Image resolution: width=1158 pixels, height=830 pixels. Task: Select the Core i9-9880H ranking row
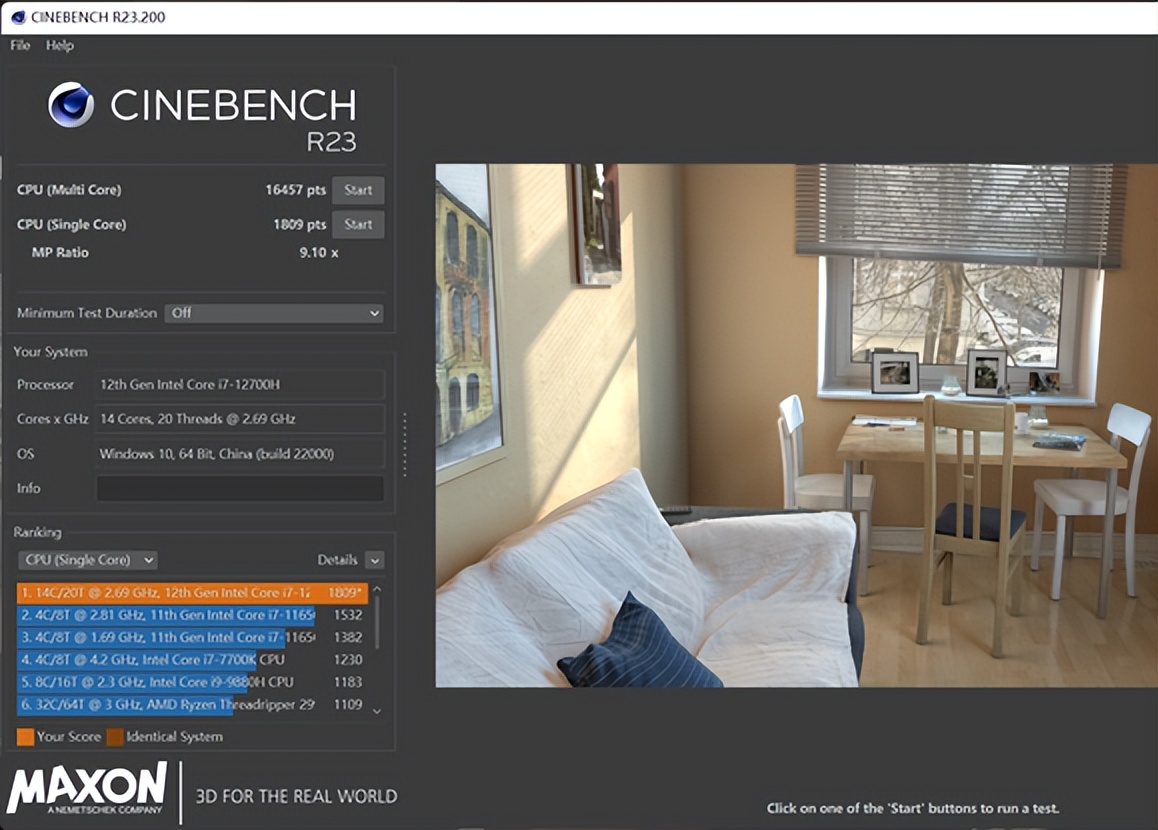coord(192,682)
